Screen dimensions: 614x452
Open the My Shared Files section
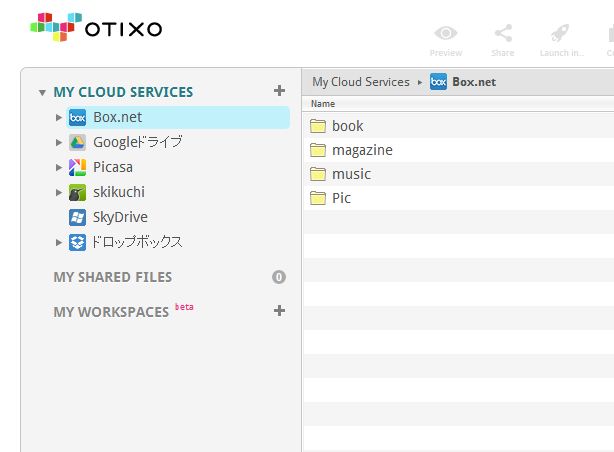coord(113,277)
